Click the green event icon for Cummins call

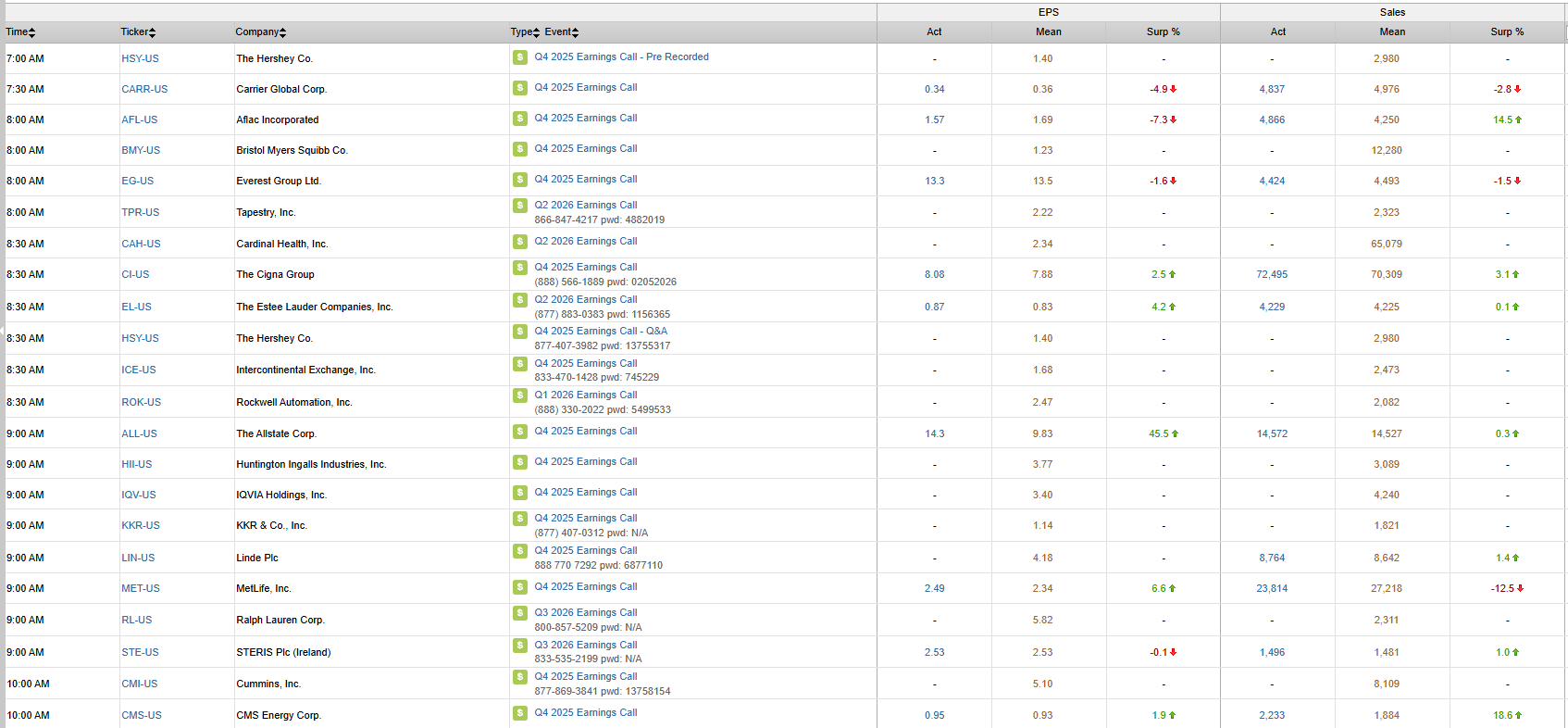coord(520,677)
